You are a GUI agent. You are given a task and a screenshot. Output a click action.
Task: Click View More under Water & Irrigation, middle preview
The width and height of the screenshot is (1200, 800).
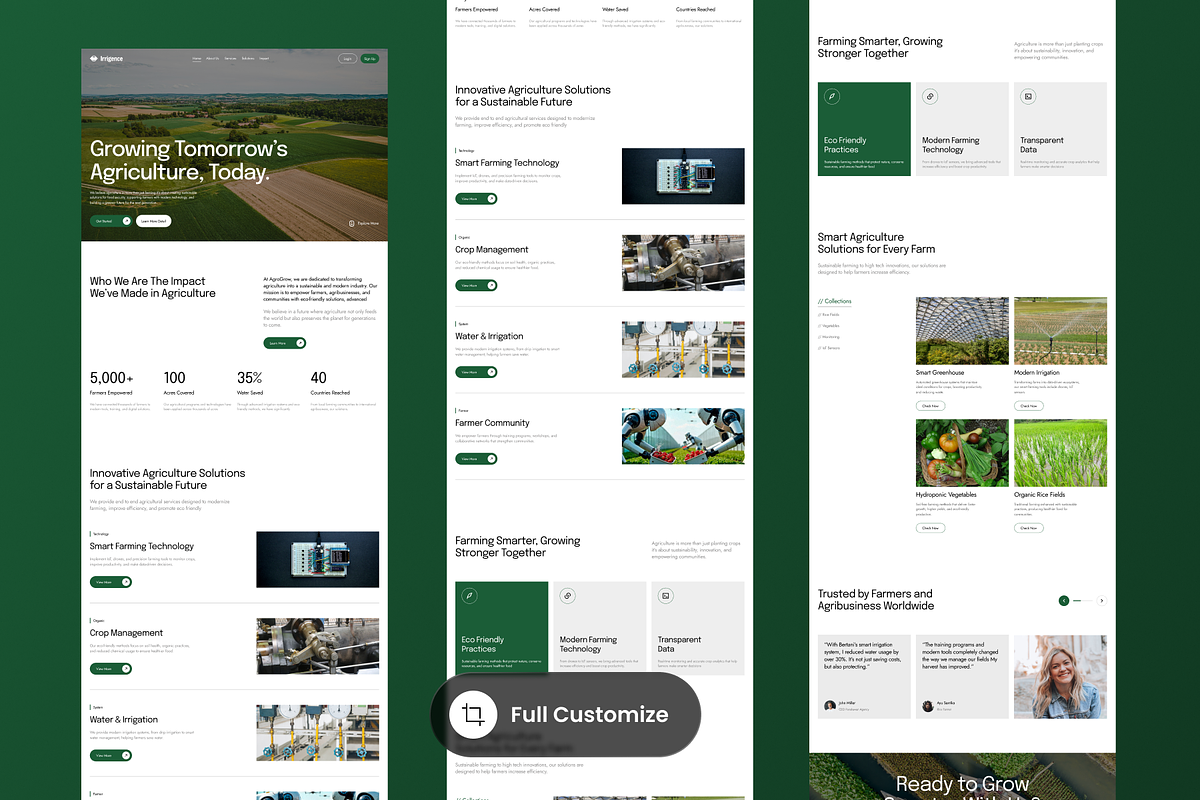pyautogui.click(x=476, y=372)
